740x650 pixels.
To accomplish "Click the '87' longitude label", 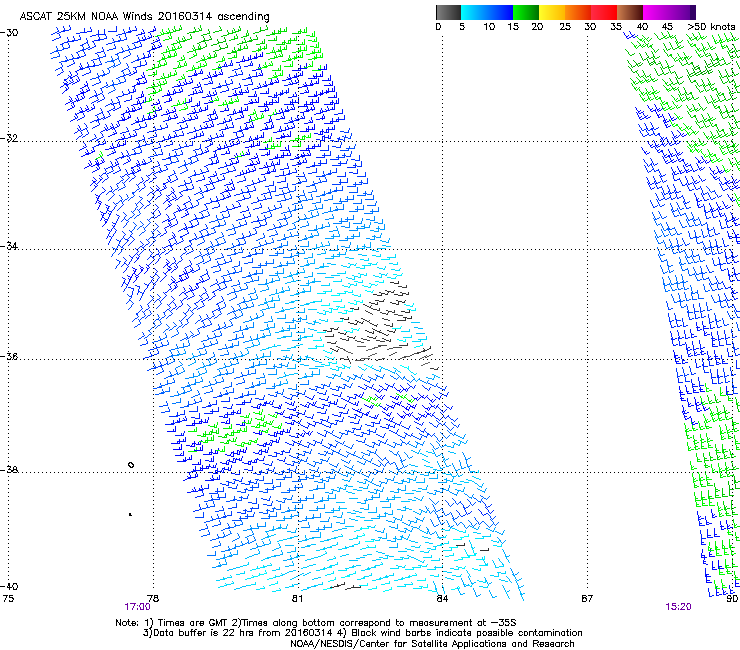I will coord(587,599).
